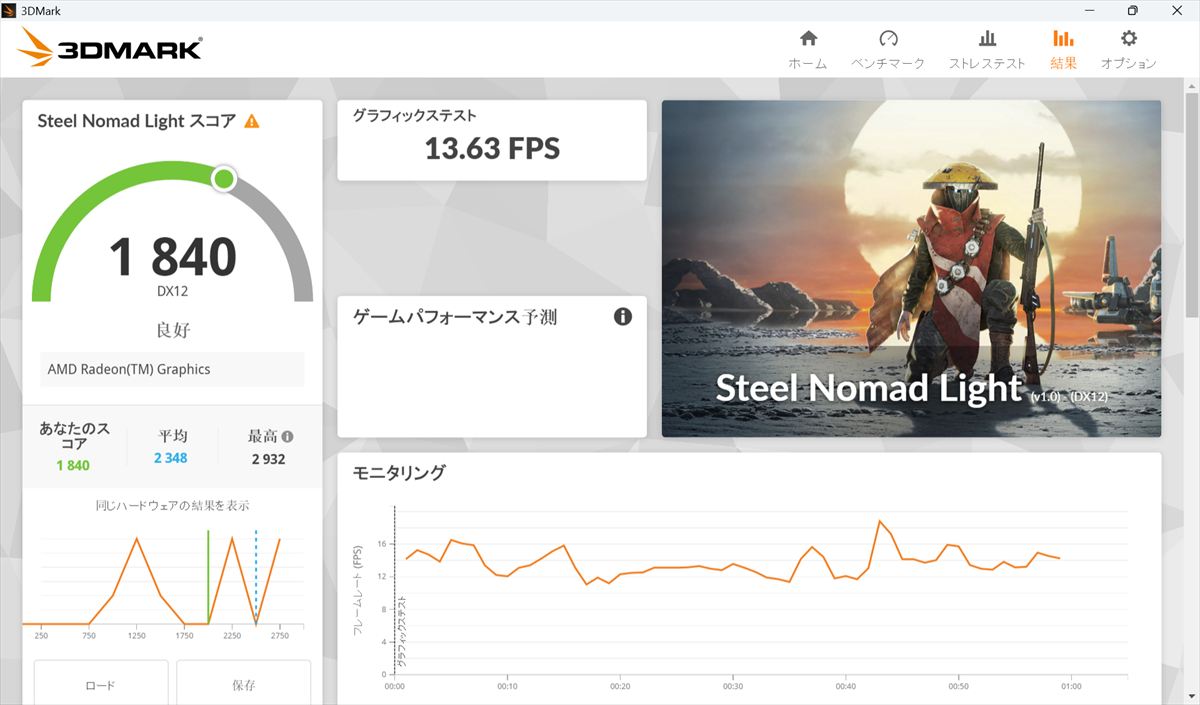This screenshot has width=1200, height=705.
Task: Open the ストレステスト tab
Action: coord(987,49)
